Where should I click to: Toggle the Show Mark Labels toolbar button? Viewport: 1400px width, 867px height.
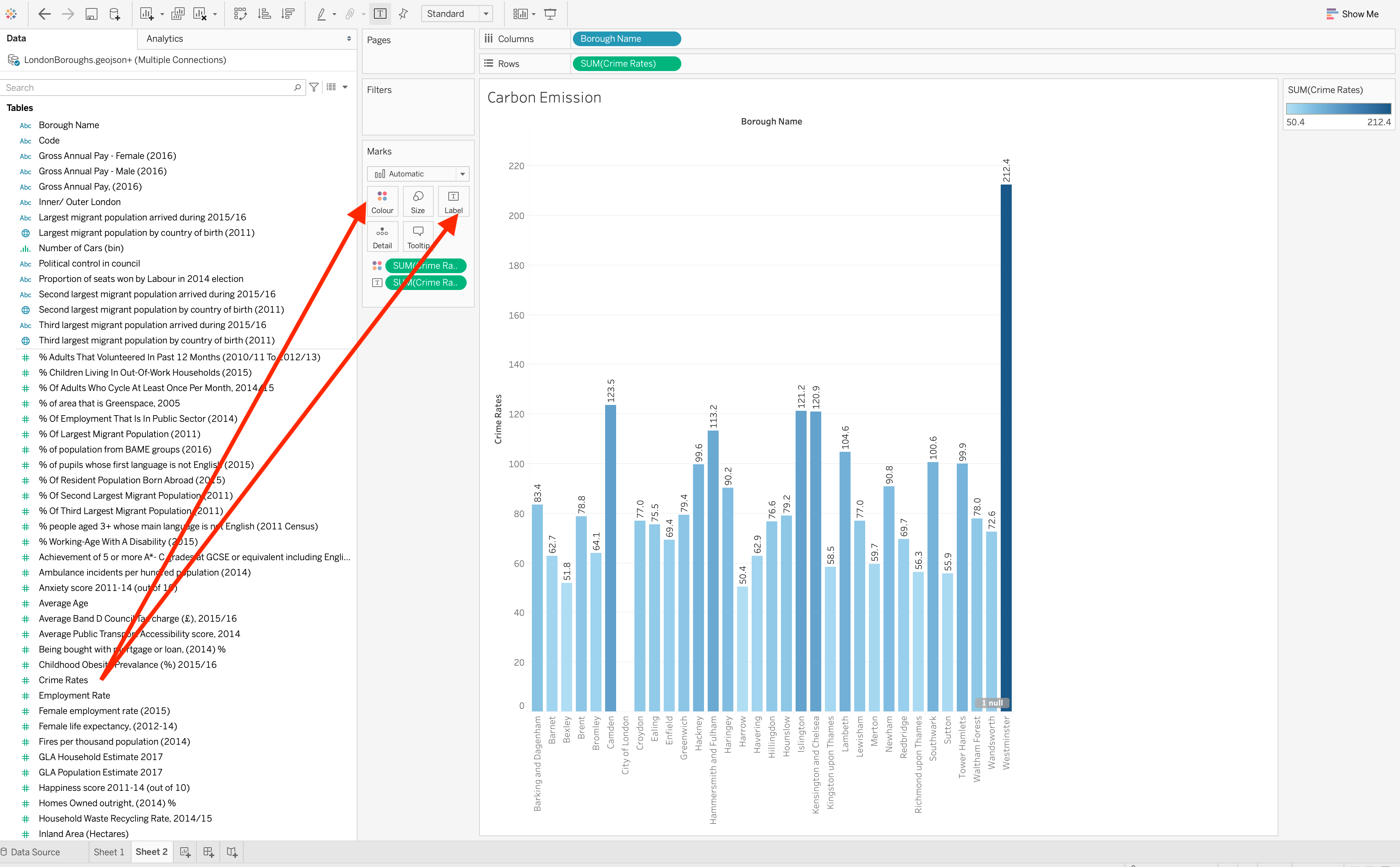pos(380,14)
